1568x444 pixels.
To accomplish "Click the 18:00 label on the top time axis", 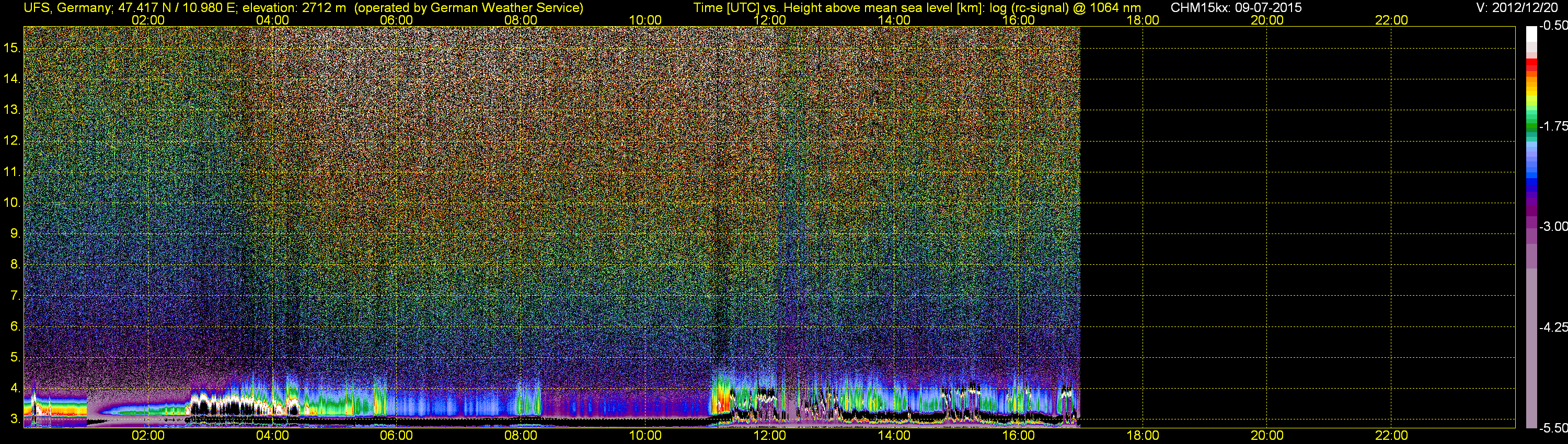I will click(x=1143, y=20).
